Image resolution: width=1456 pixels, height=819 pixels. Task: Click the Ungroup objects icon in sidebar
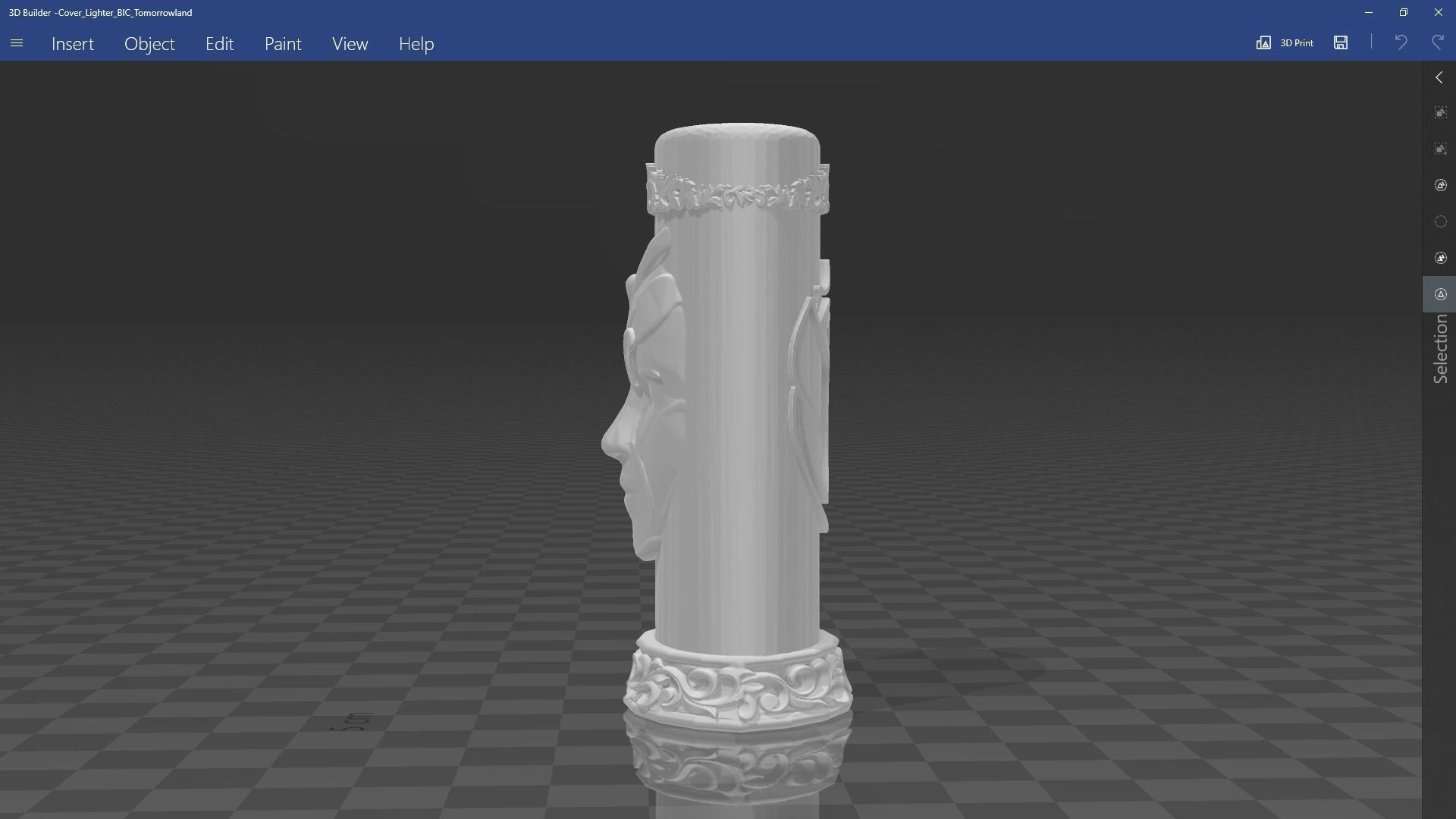(x=1441, y=149)
